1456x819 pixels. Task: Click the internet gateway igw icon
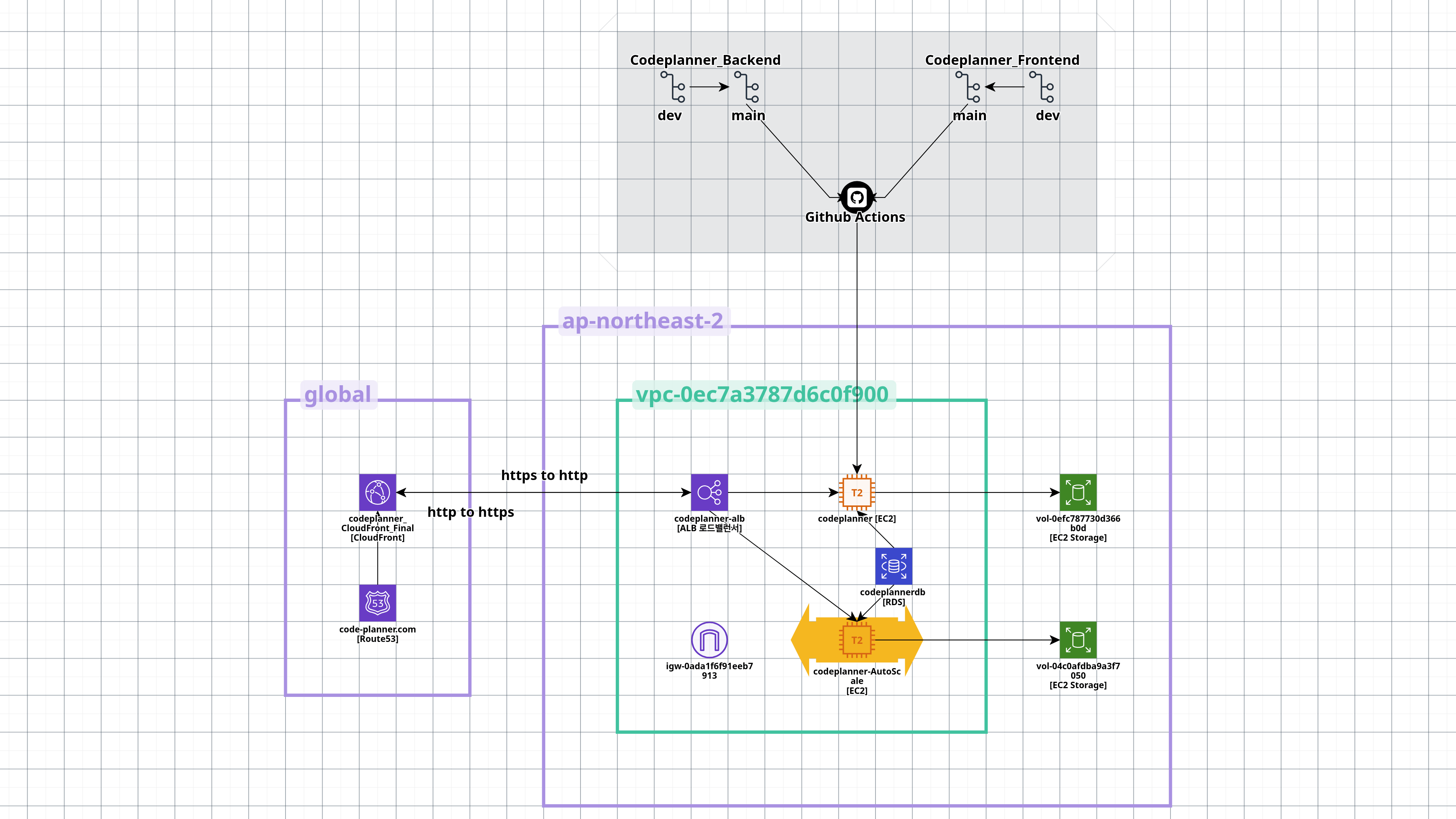tap(709, 640)
